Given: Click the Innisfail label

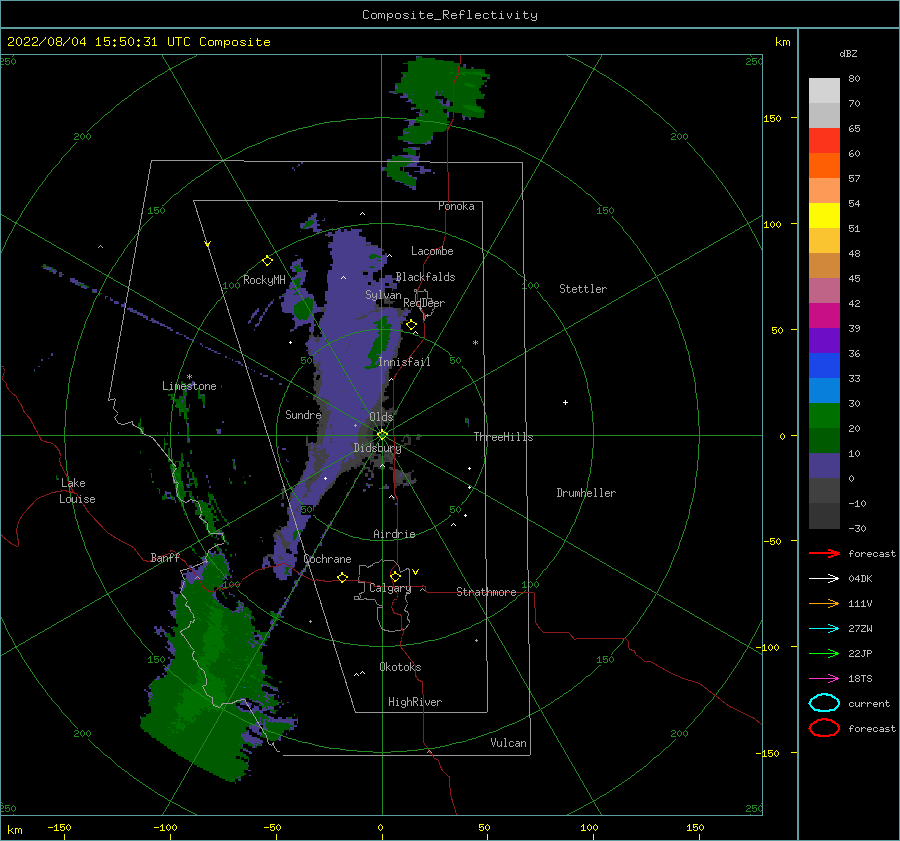Looking at the screenshot, I should coord(404,362).
